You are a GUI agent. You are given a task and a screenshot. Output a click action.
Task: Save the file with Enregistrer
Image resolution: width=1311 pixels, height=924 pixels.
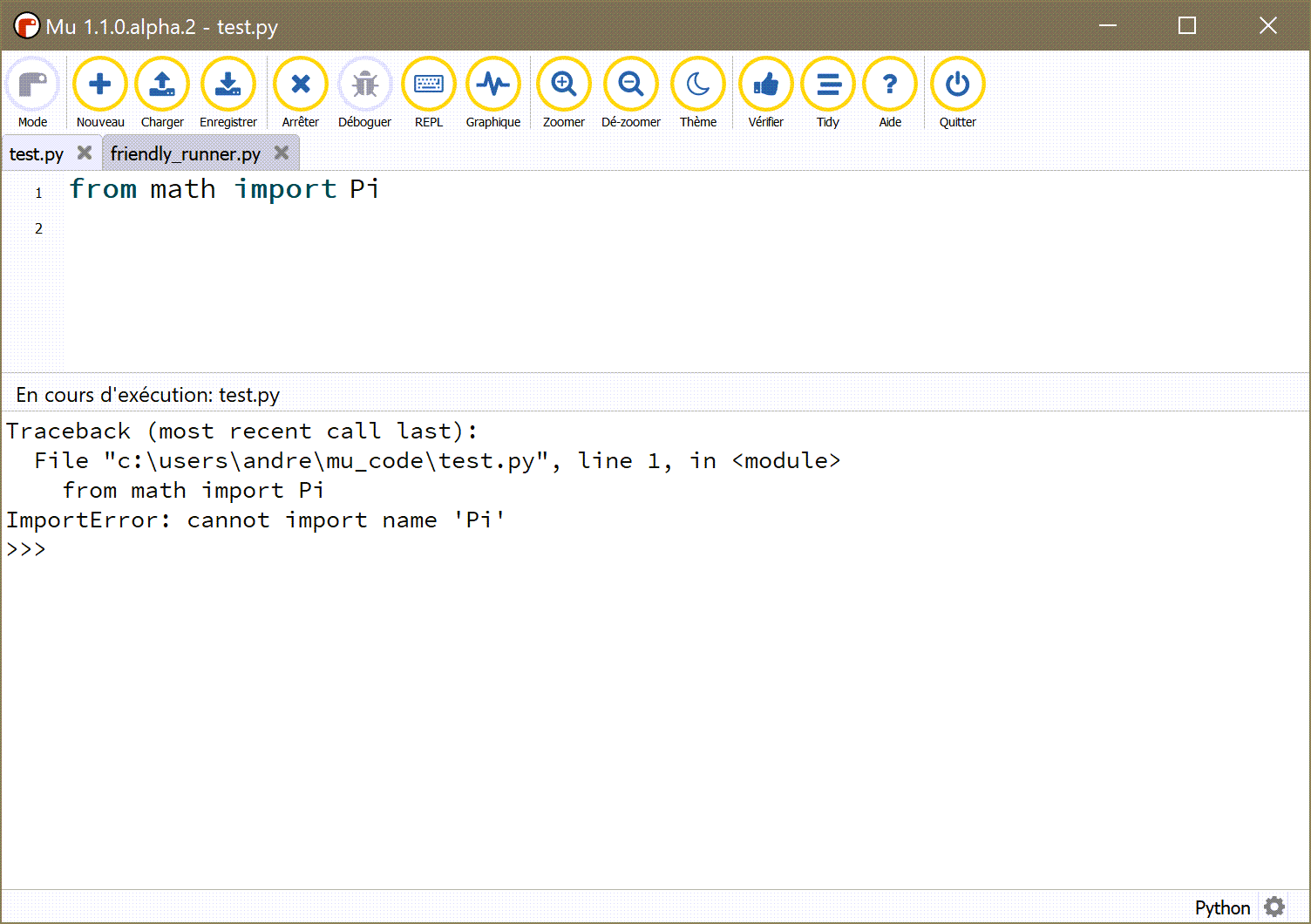(228, 93)
